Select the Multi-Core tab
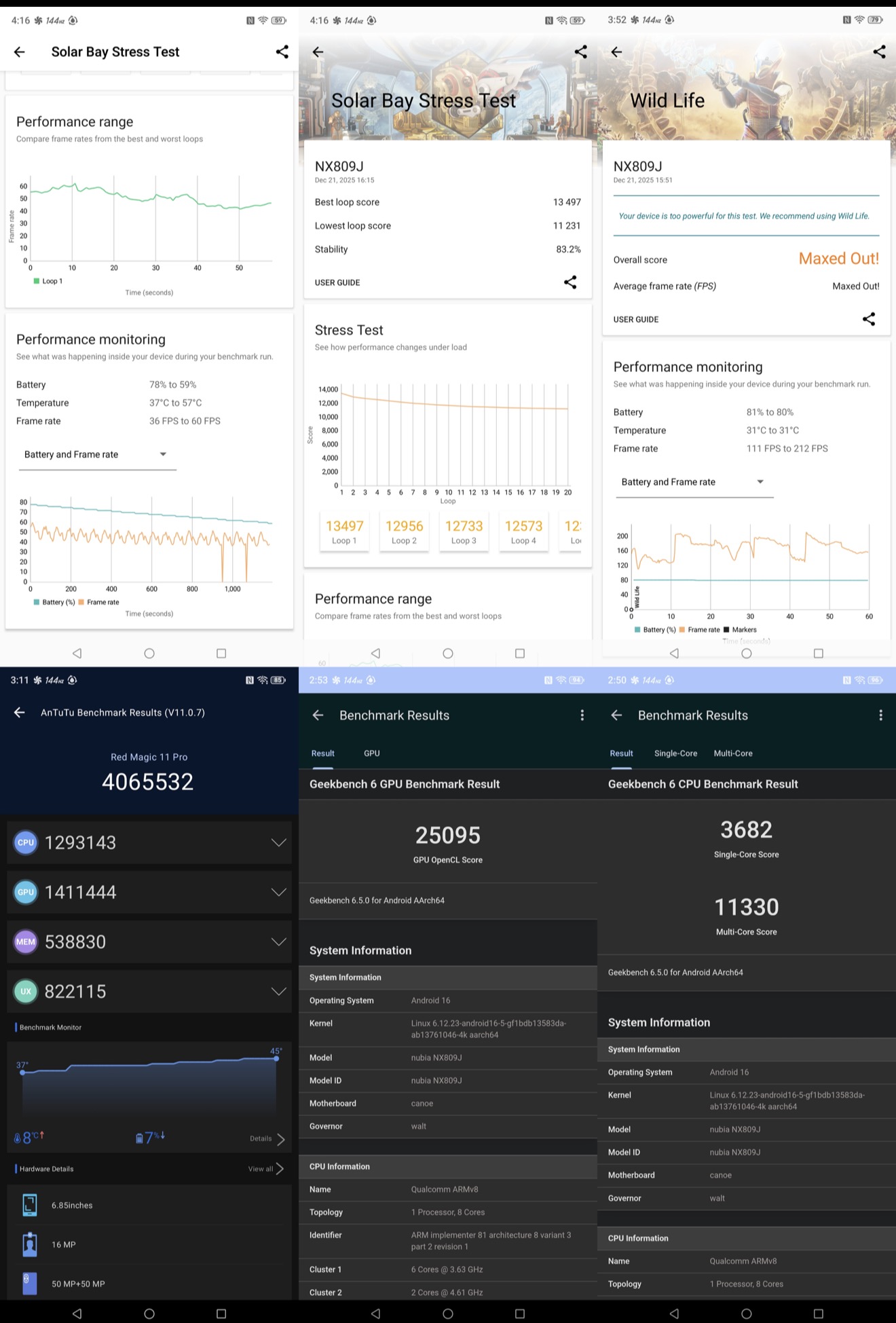This screenshot has width=896, height=1323. click(x=733, y=753)
